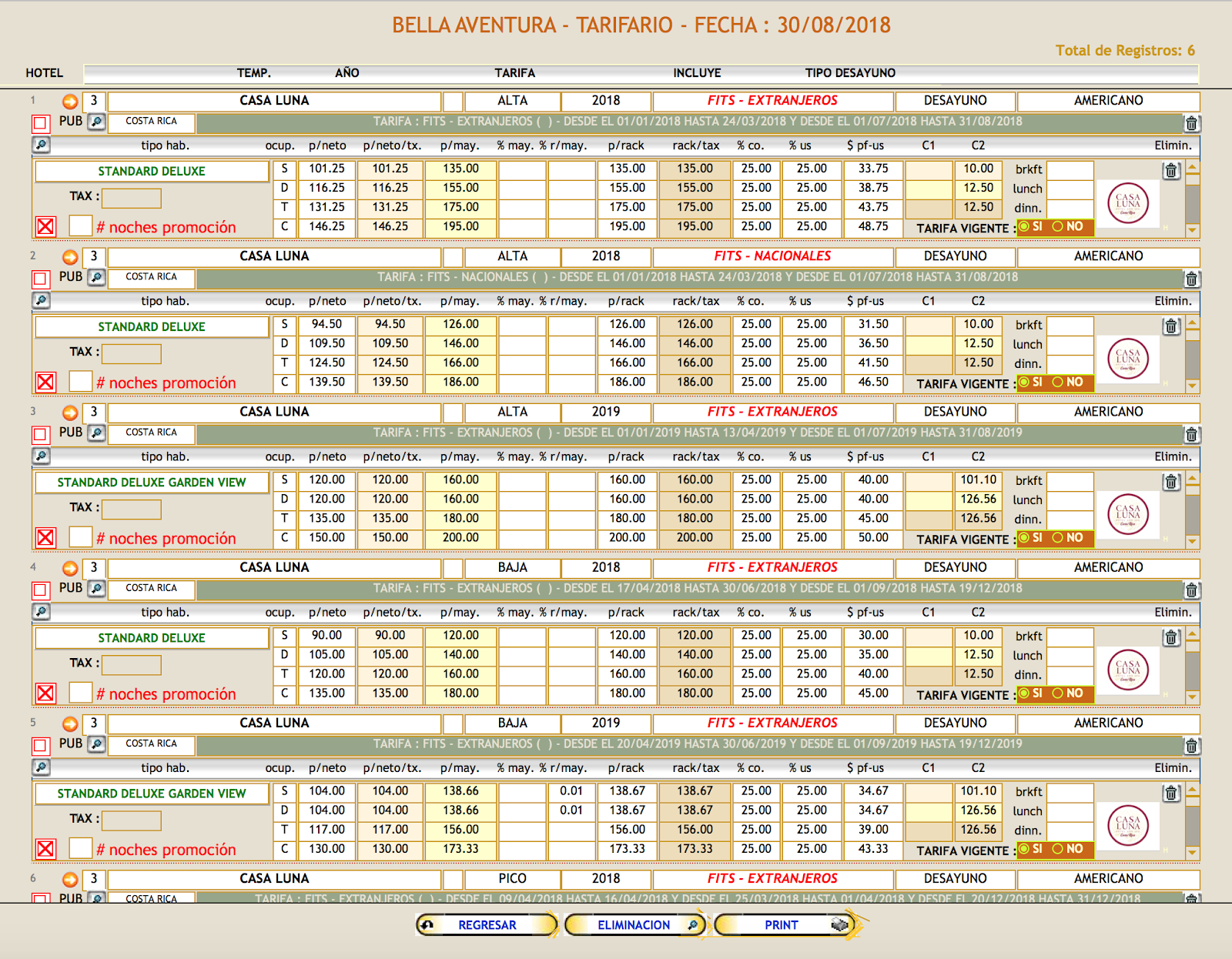This screenshot has height=959, width=1232.
Task: Select SI for TARIFA VIGENTE in record 3
Action: coord(1024,537)
